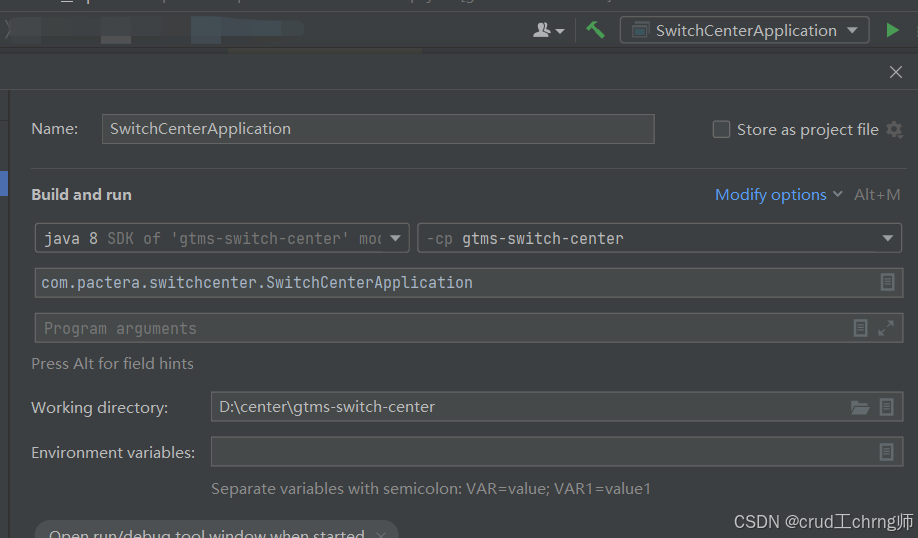Click the green hammer Build Project icon

pyautogui.click(x=595, y=30)
